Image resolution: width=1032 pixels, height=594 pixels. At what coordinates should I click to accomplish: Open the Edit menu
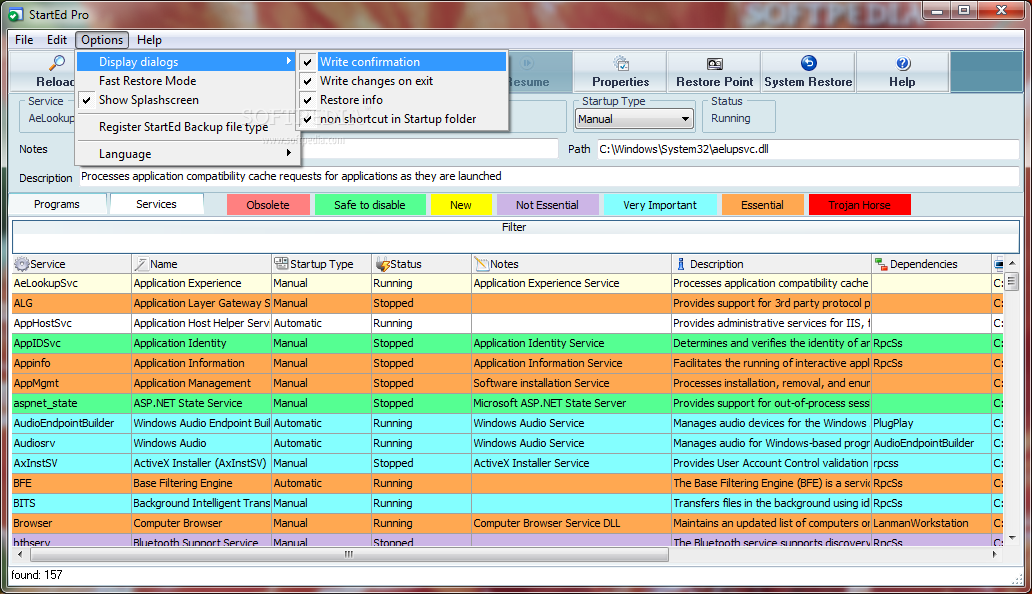[57, 40]
